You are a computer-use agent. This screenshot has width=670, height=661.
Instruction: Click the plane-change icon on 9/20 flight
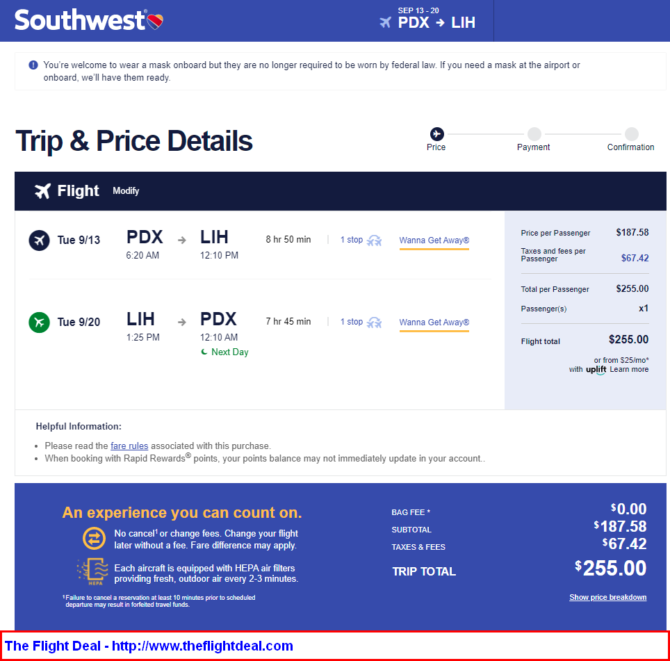pyautogui.click(x=374, y=323)
